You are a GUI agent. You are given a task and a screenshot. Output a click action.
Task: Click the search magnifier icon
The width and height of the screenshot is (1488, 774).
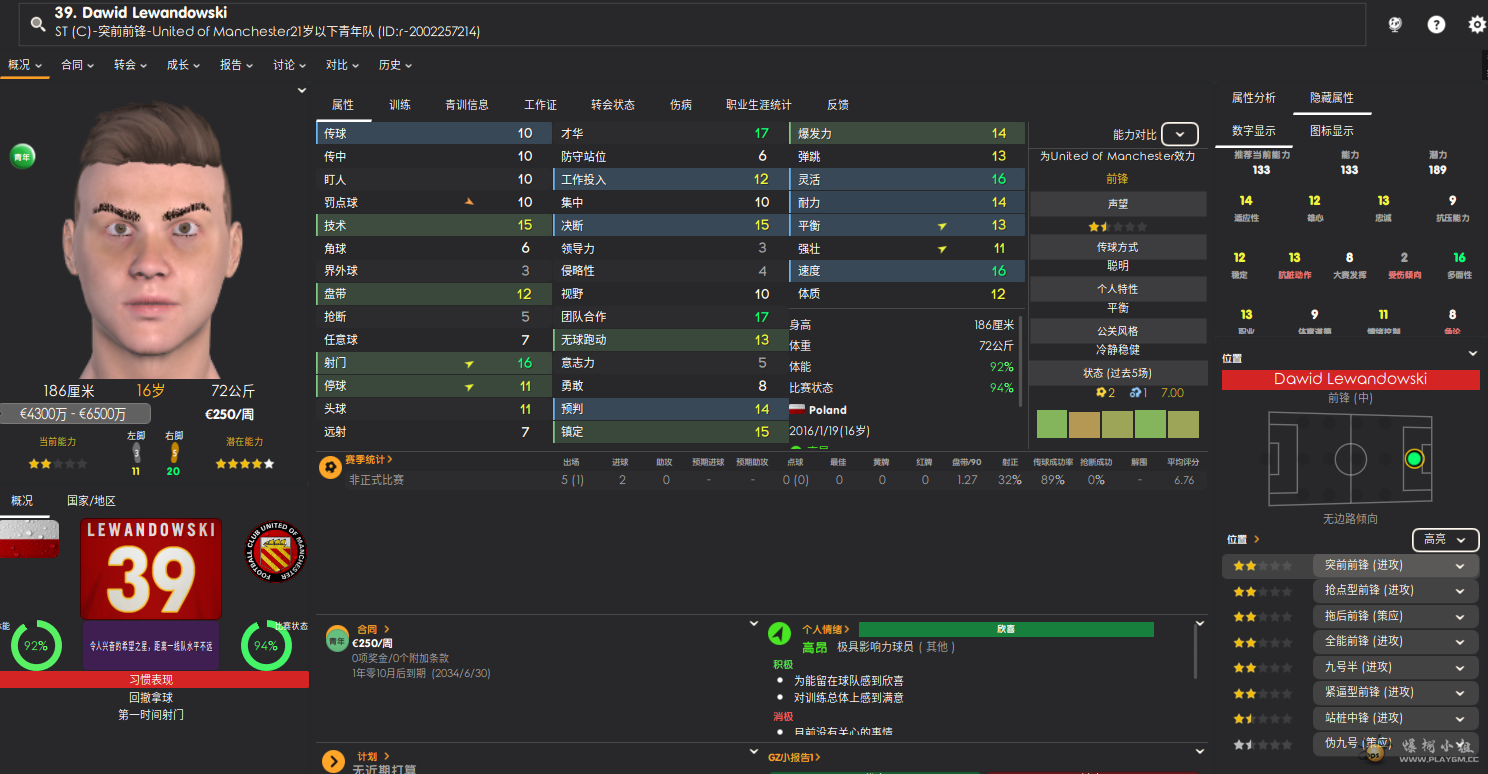pyautogui.click(x=38, y=24)
